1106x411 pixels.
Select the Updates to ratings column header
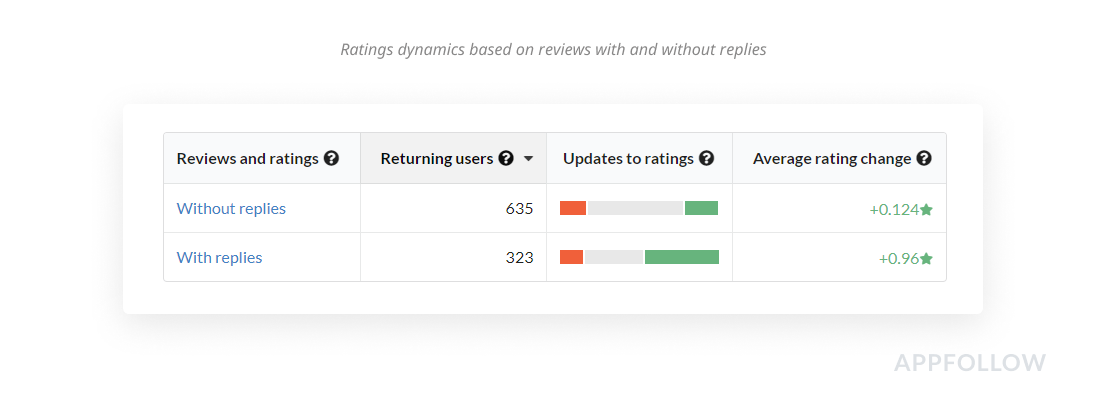point(628,158)
